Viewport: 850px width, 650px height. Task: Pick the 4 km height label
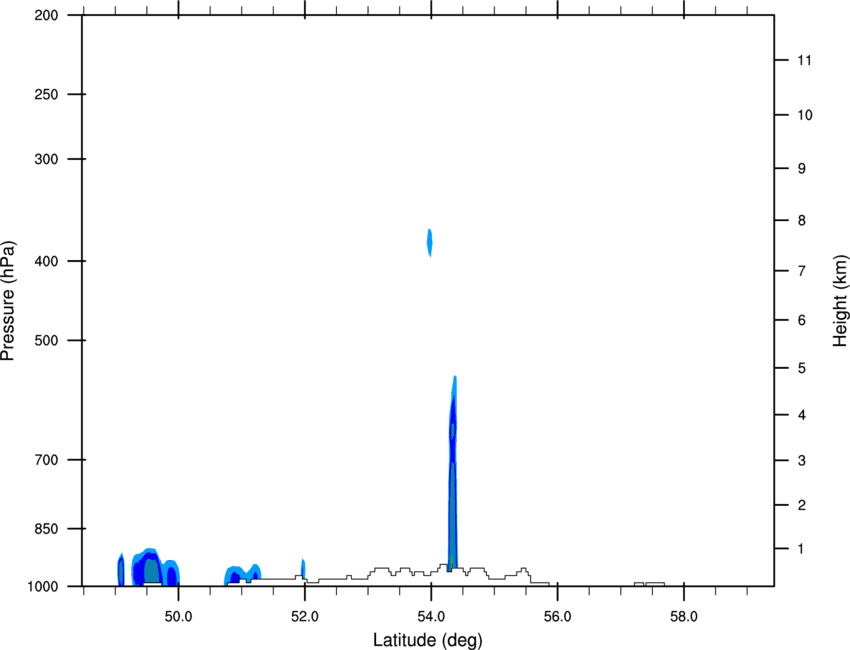click(x=801, y=415)
